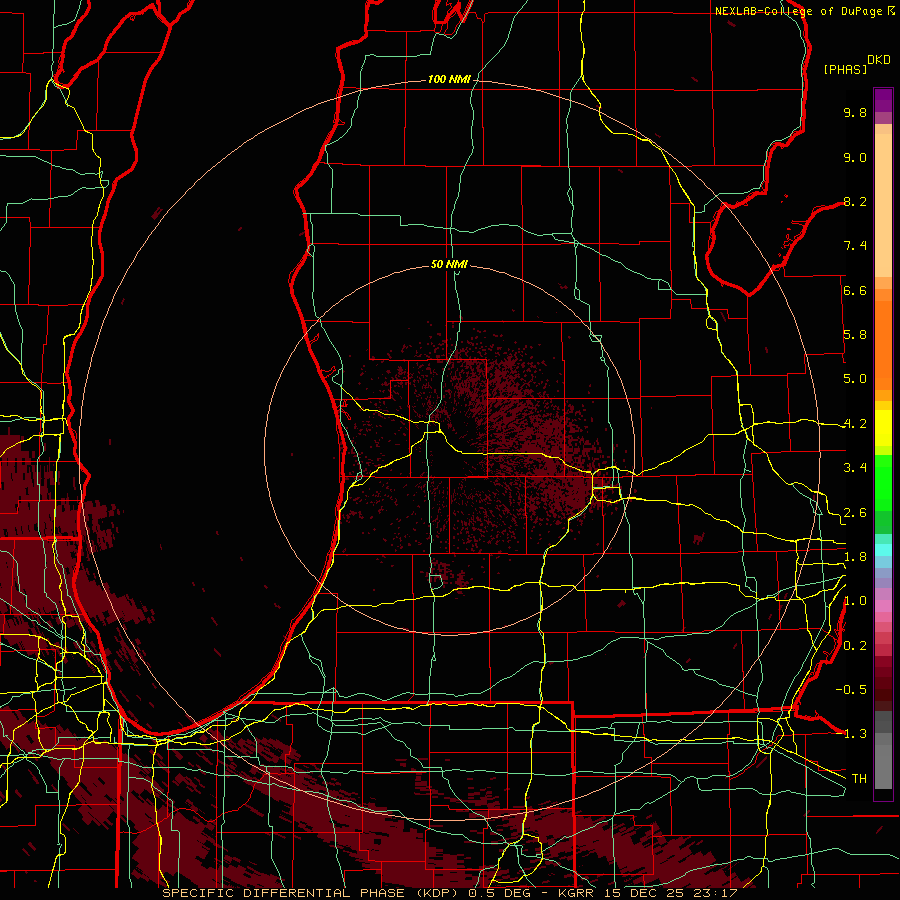The width and height of the screenshot is (900, 900).
Task: Click the bright green segment of the color bar
Action: point(883,483)
